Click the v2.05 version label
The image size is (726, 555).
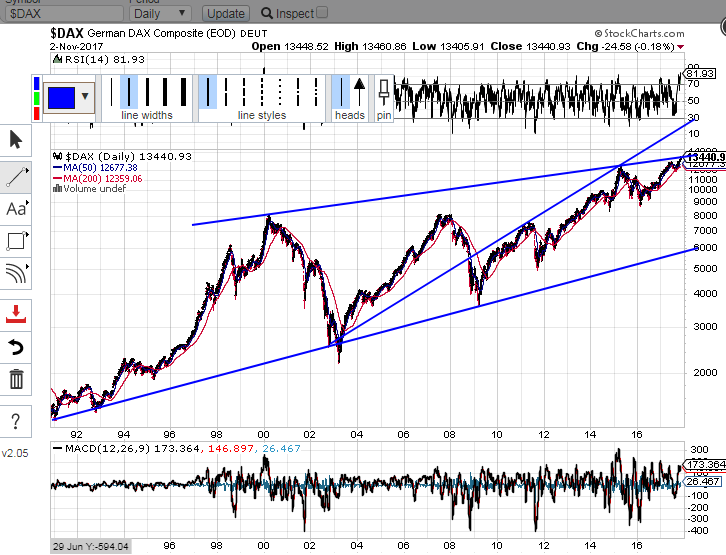15,453
